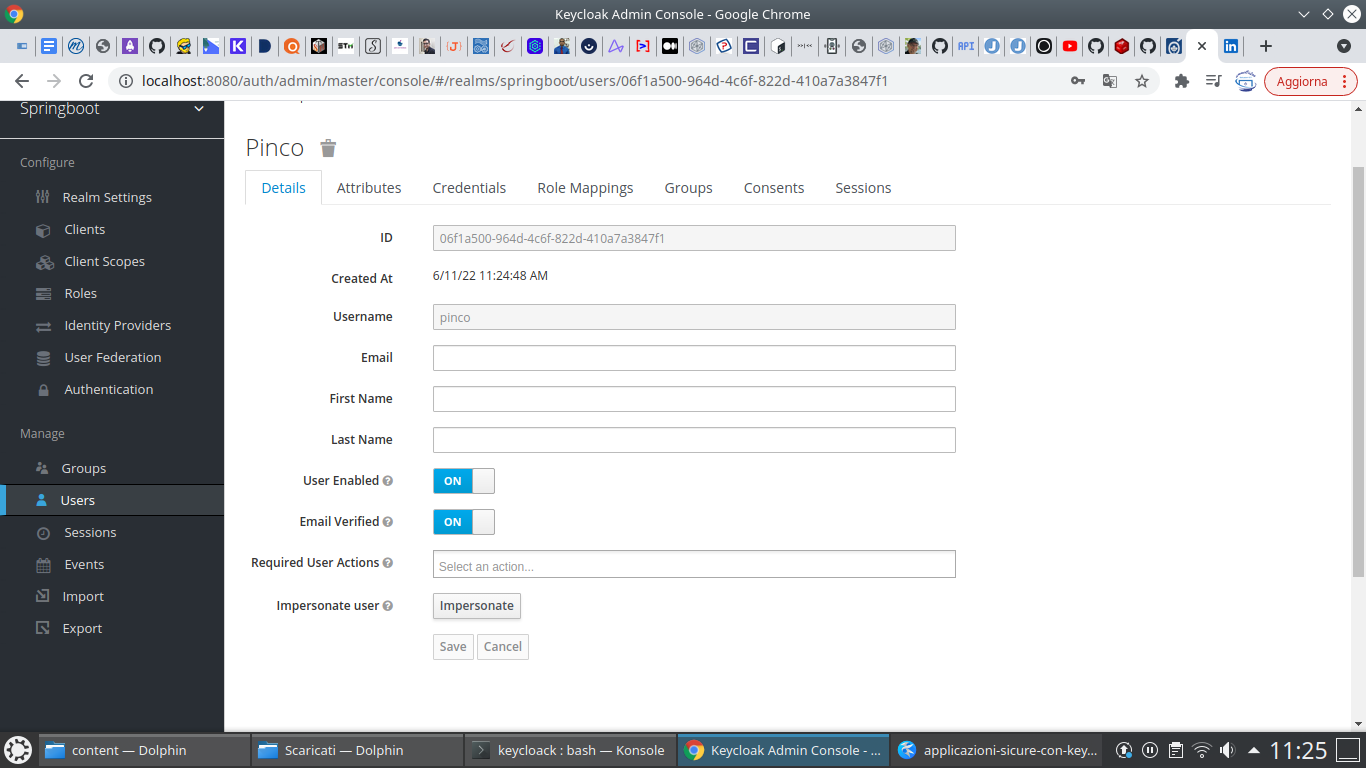Switch to the Credentials tab
1366x768 pixels.
coord(469,188)
